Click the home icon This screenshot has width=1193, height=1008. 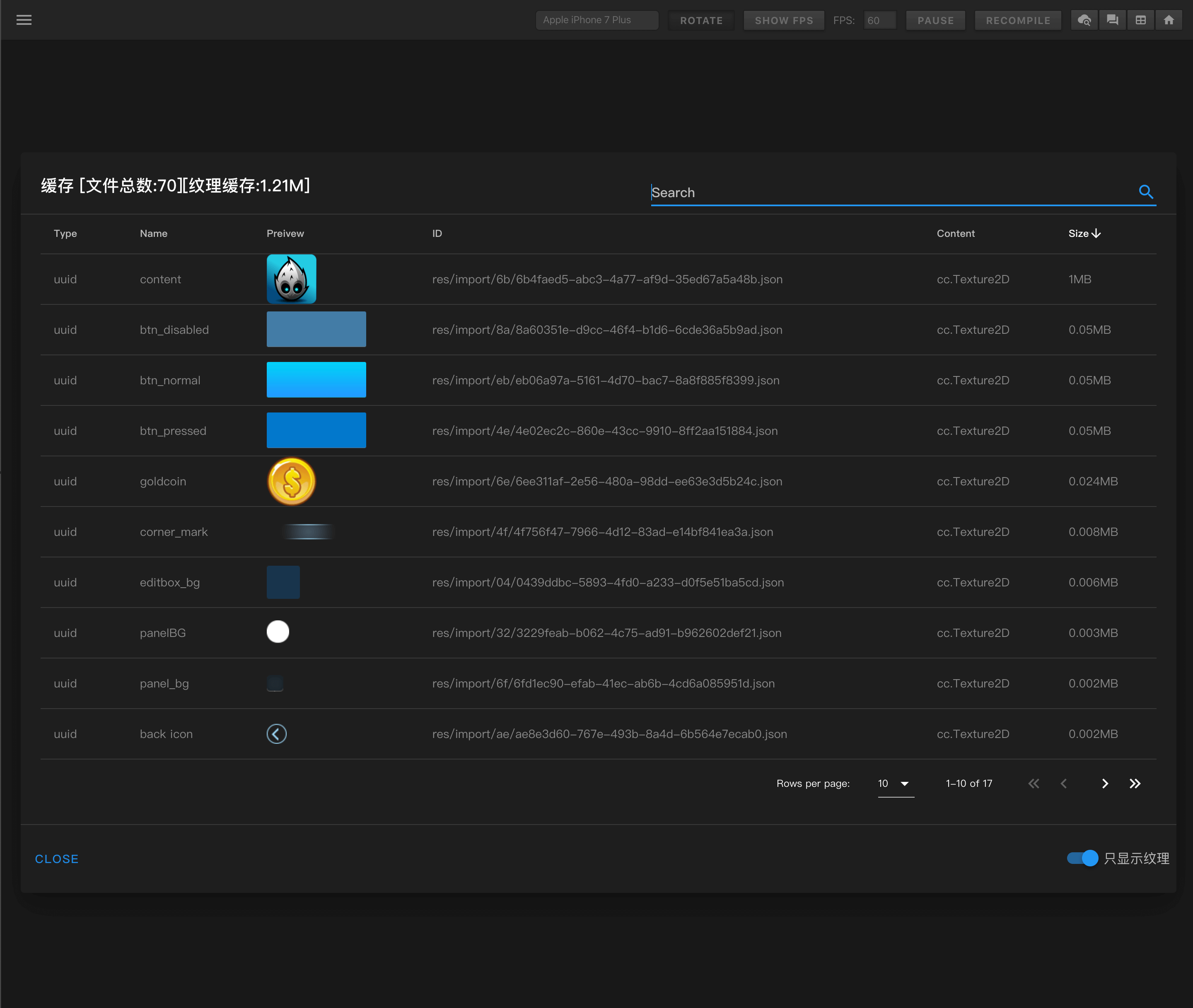click(x=1169, y=20)
